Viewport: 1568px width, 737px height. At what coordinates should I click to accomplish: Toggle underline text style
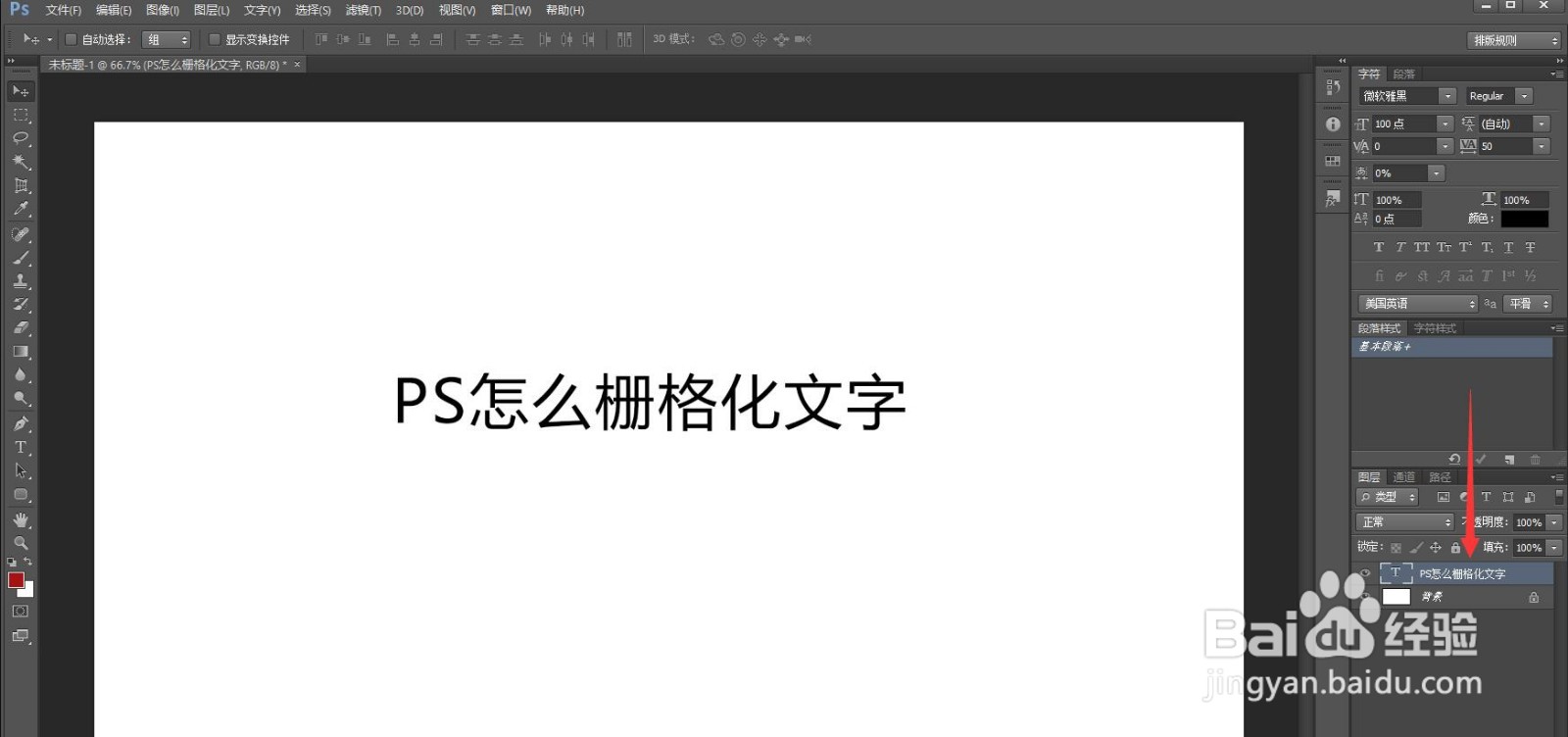1508,248
